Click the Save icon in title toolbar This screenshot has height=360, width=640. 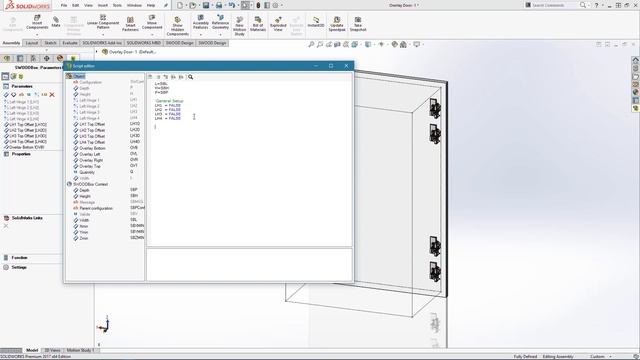[x=206, y=5]
